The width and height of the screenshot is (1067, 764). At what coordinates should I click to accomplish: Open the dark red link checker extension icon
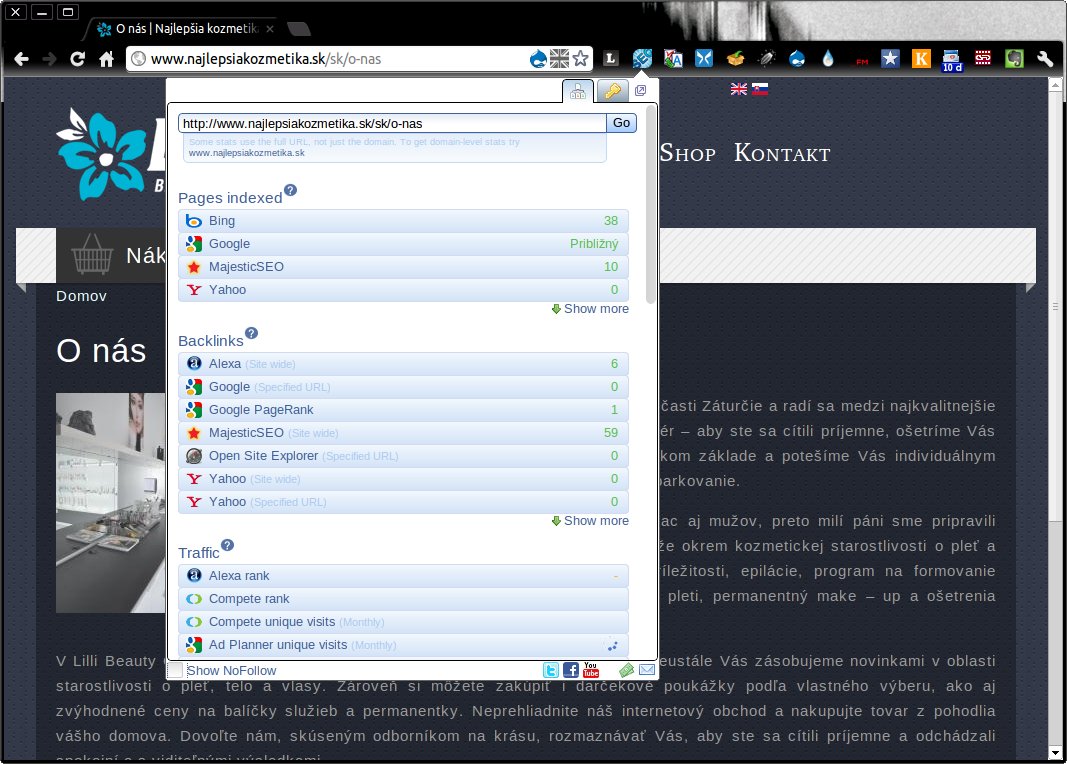point(983,59)
